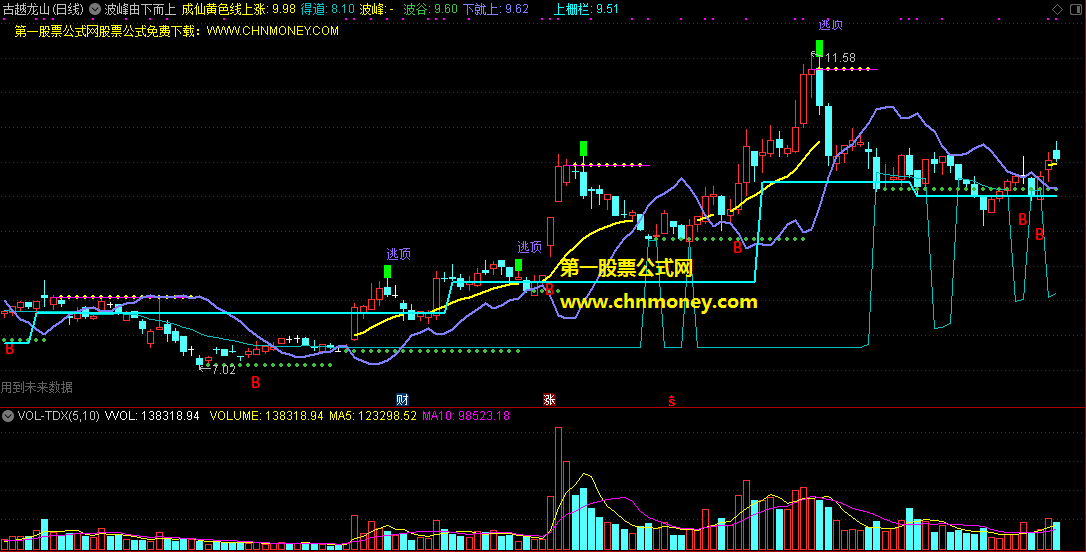Screen dimensions: 1086x552
Task: Click the red B marker near 7.02 low
Action: (x=256, y=382)
